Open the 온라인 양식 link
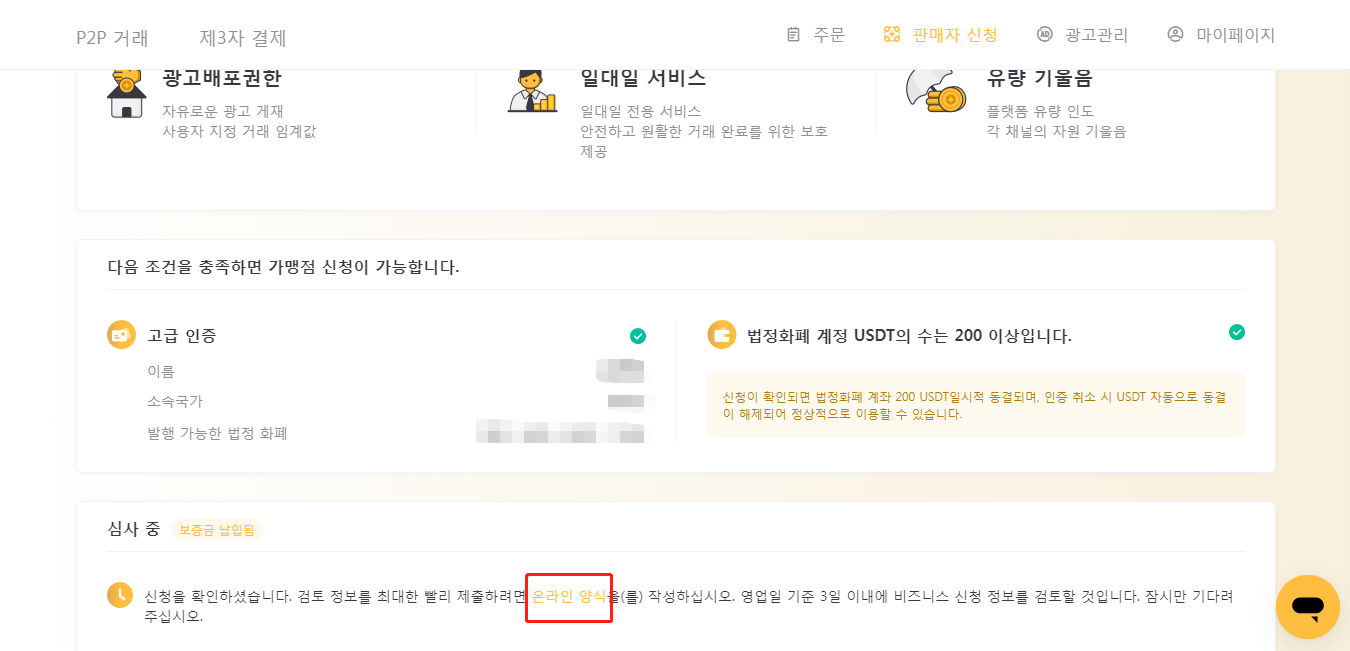 (x=569, y=596)
